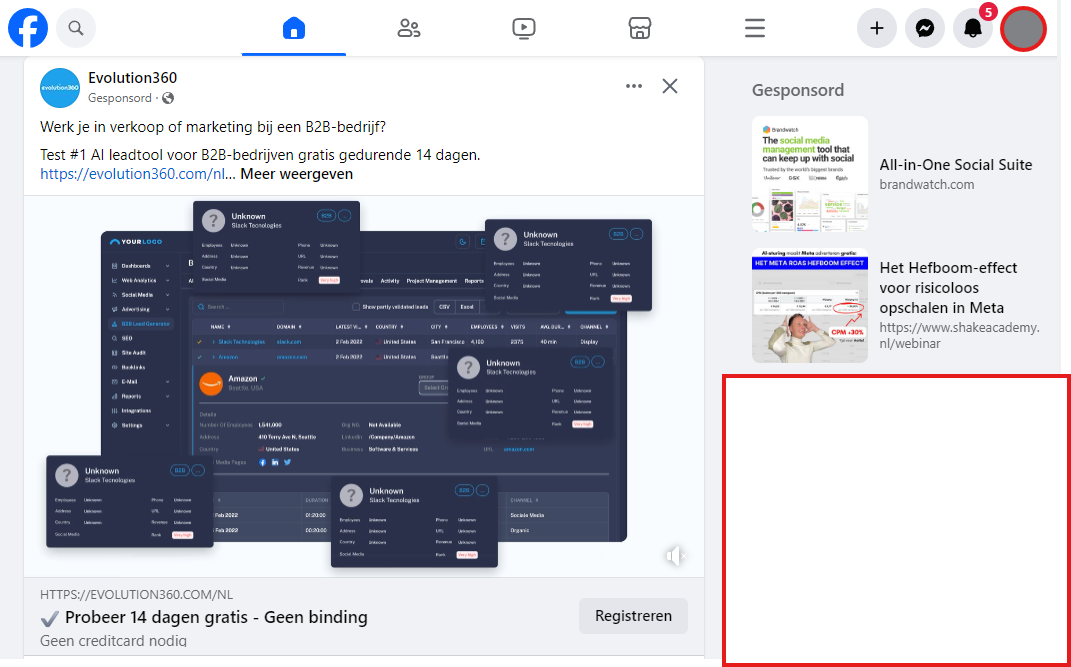This screenshot has width=1071, height=667.
Task: Expand post text with Meer weergeven
Action: (296, 174)
